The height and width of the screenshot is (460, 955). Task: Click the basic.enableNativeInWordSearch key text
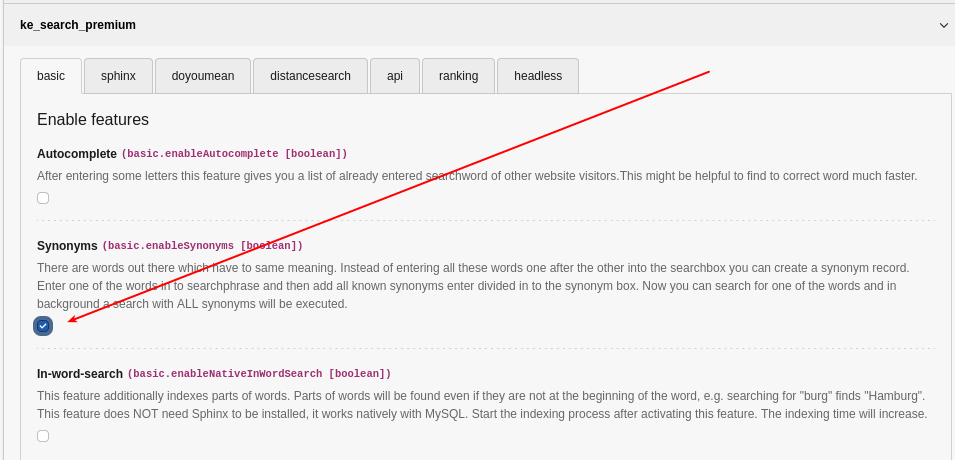pyautogui.click(x=259, y=373)
